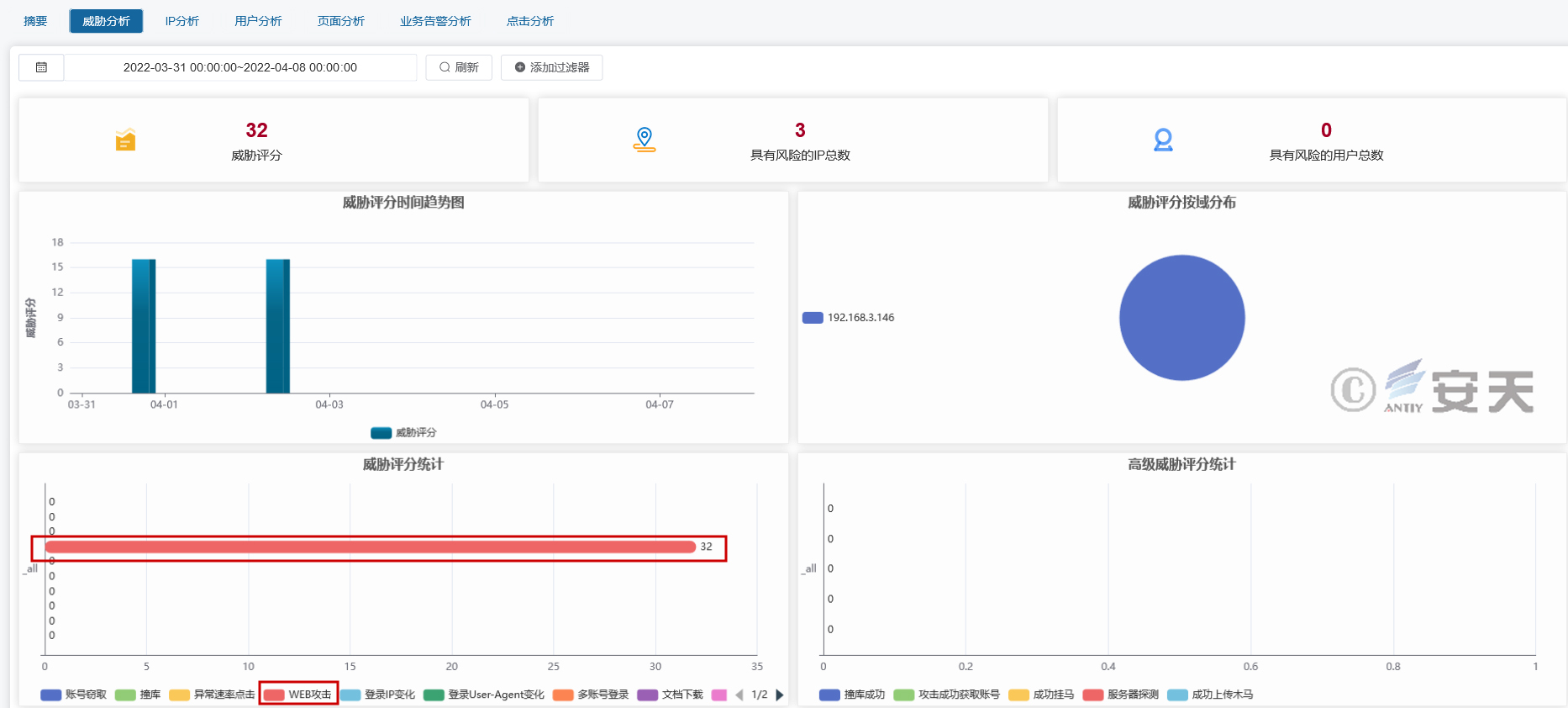Toggle the 成功挂马 legend item
Viewport: 1568px width, 708px height.
click(1042, 695)
